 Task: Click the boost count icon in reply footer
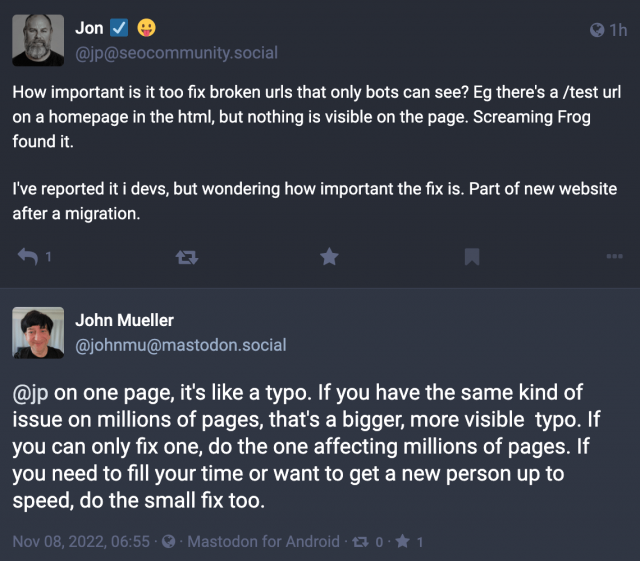tap(362, 541)
